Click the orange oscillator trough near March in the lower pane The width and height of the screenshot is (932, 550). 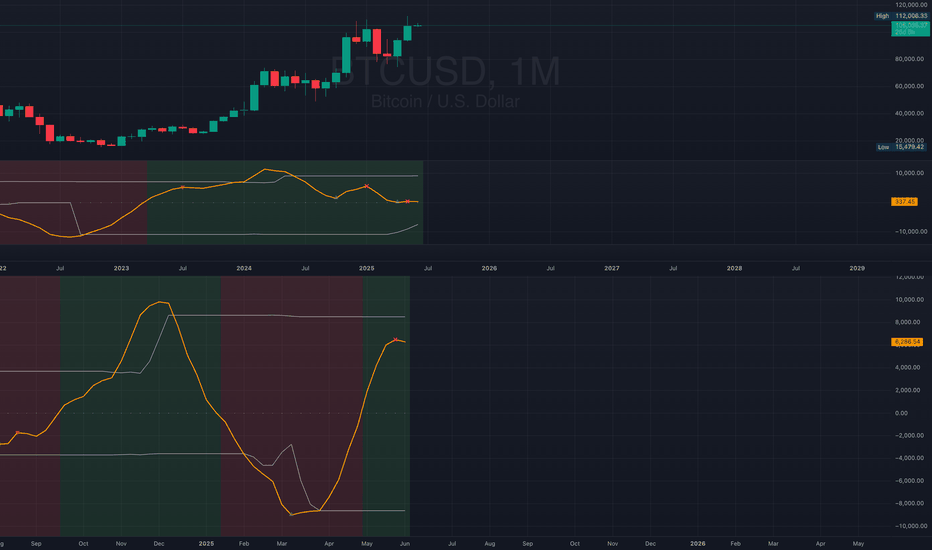(291, 514)
